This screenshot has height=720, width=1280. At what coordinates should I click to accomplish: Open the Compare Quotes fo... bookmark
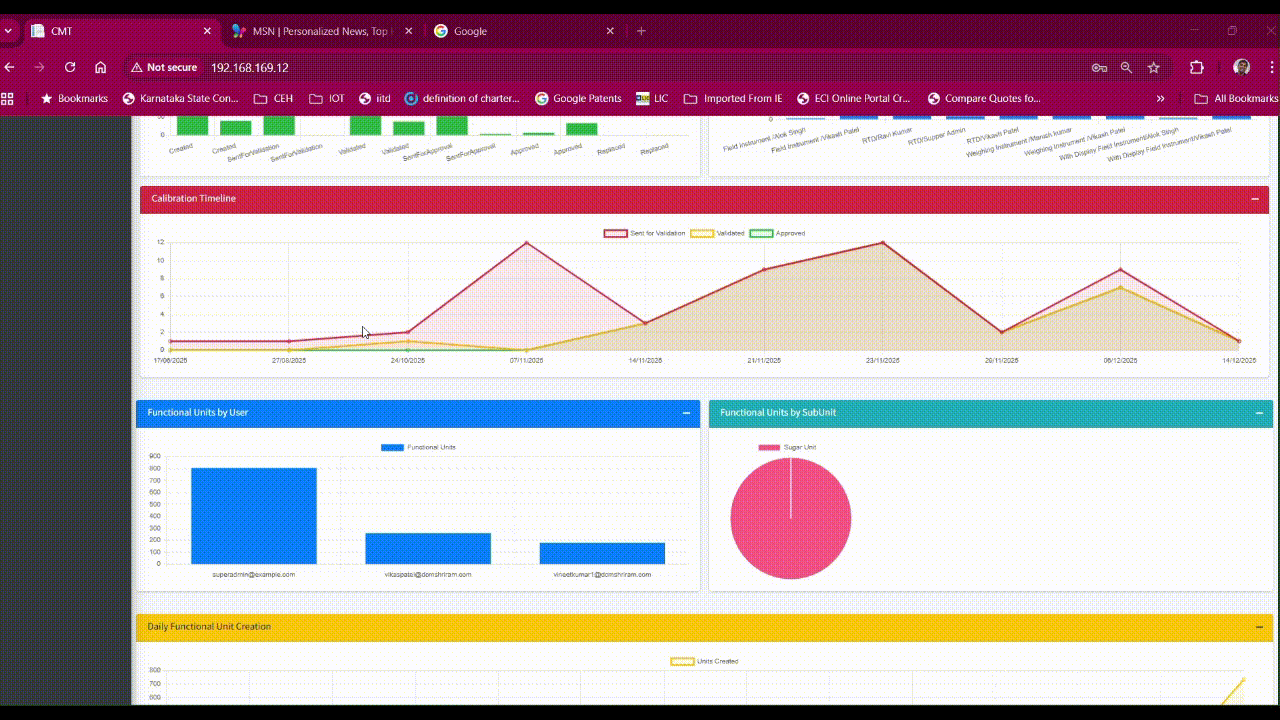[x=984, y=98]
